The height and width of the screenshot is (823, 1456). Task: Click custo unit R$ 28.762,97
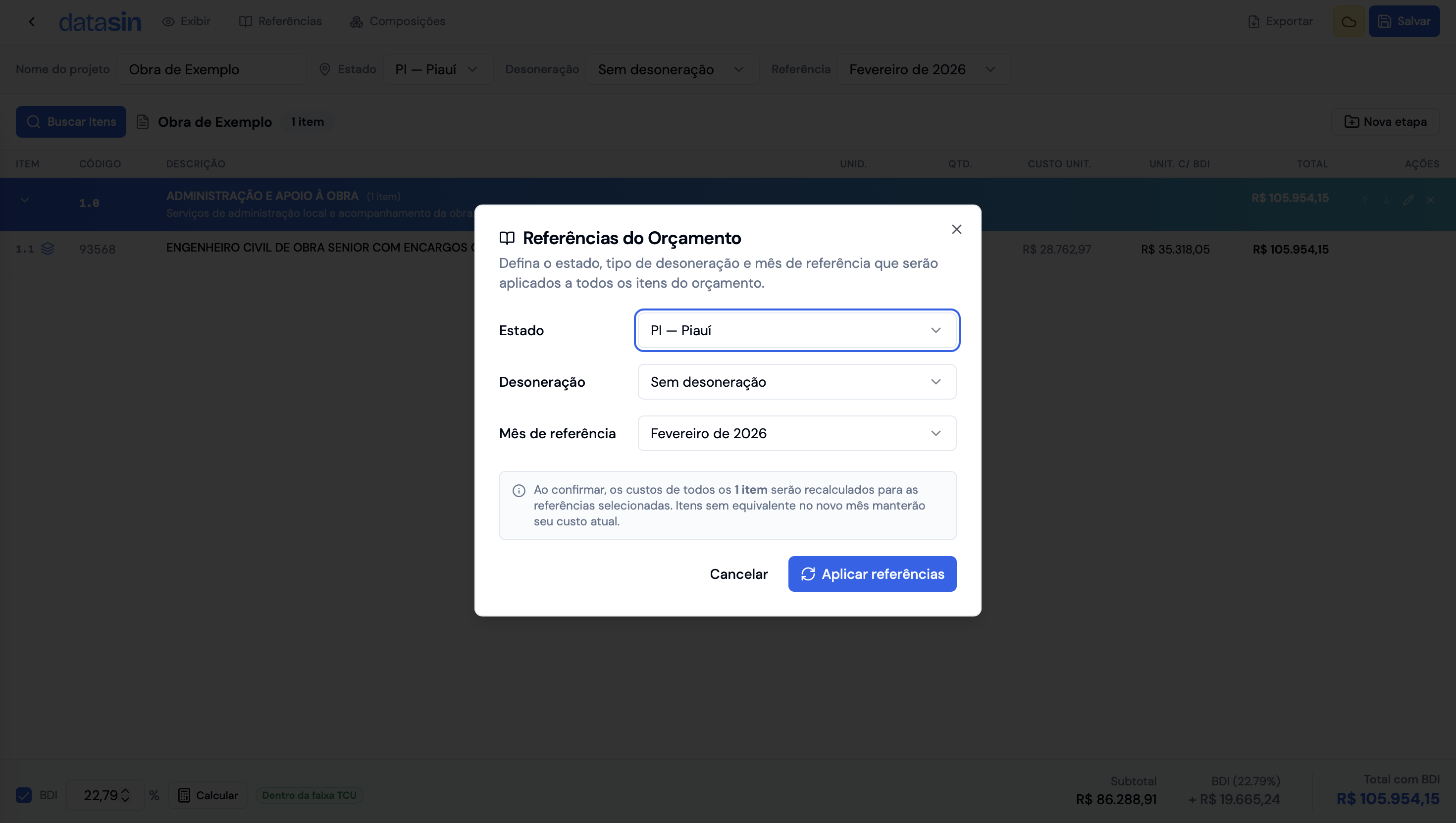[1056, 249]
